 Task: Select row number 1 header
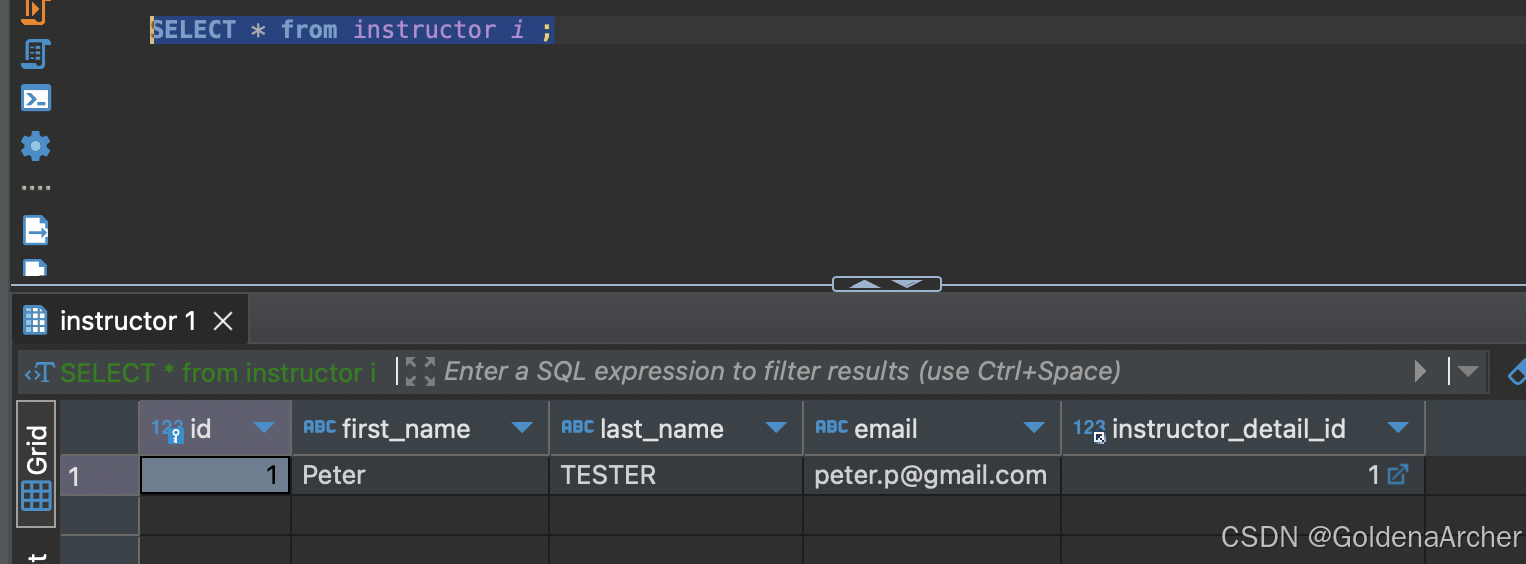pyautogui.click(x=99, y=475)
